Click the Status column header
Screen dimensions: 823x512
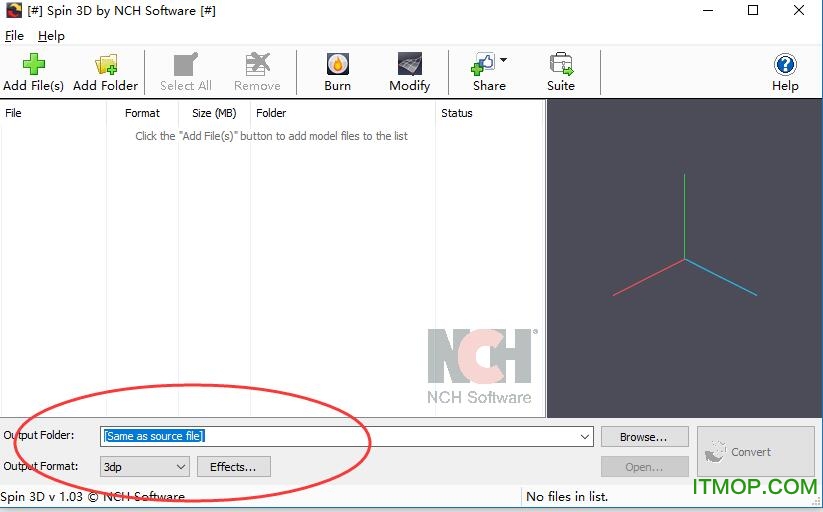(x=457, y=113)
